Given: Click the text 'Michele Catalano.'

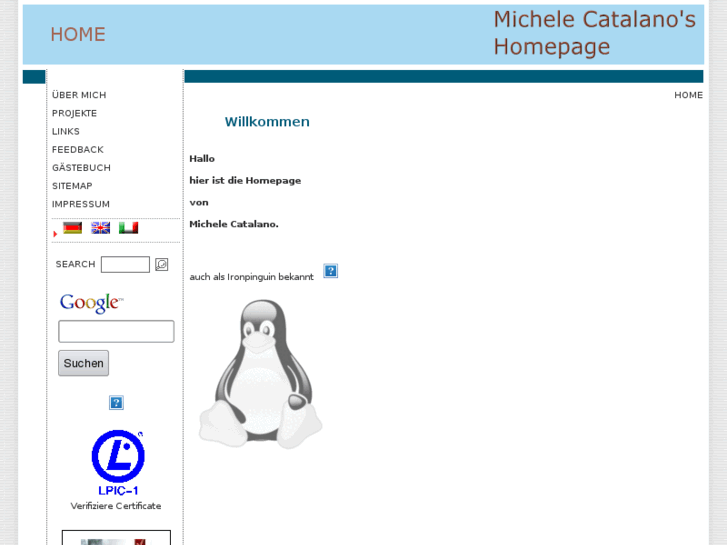Looking at the screenshot, I should coord(234,224).
